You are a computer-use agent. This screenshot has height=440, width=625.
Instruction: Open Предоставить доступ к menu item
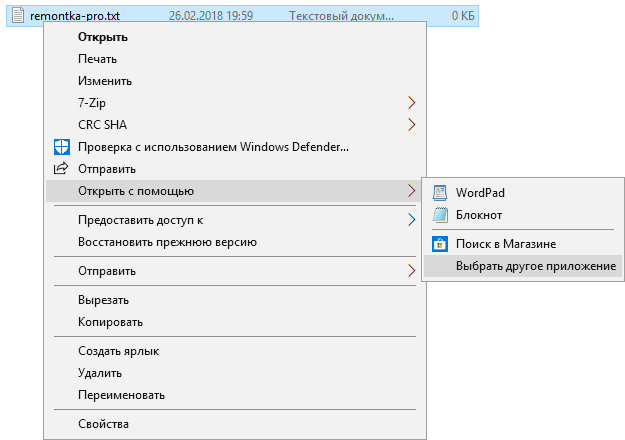[x=235, y=220]
